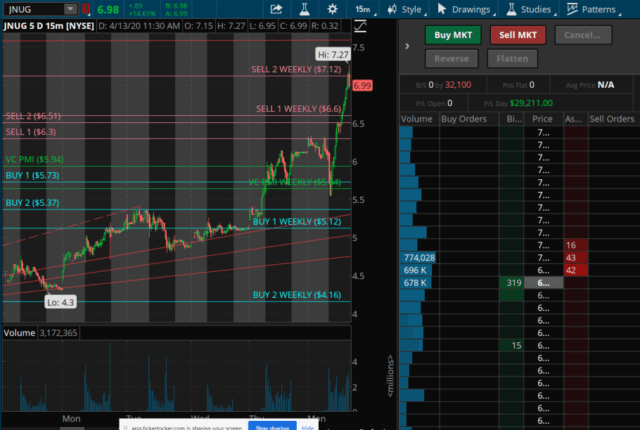
Task: Click the Sell Orders column header
Action: (x=612, y=119)
